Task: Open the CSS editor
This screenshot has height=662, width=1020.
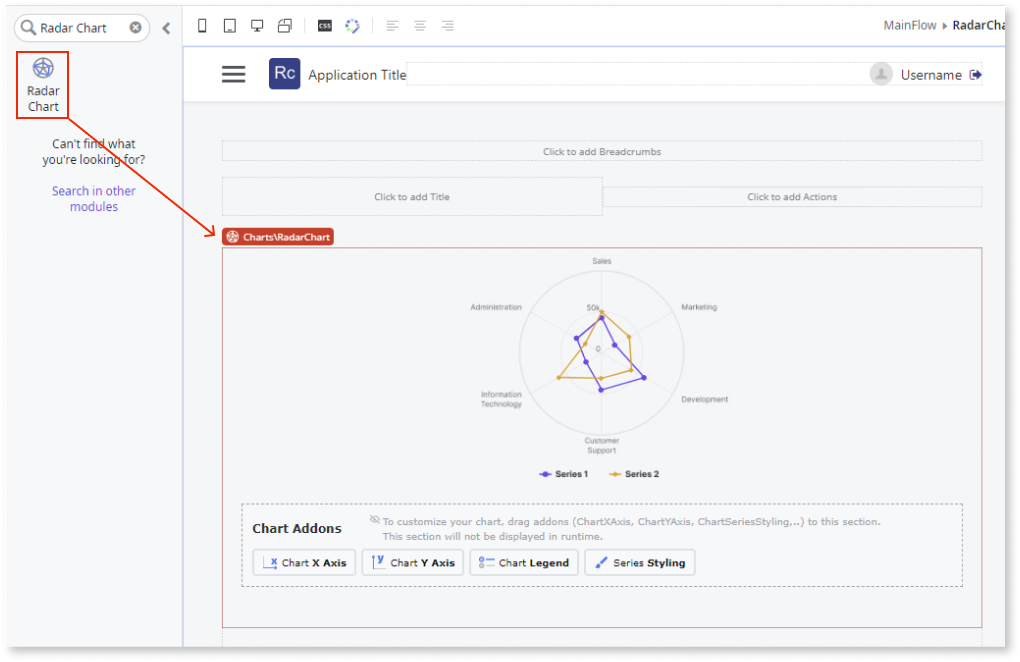Action: tap(324, 25)
